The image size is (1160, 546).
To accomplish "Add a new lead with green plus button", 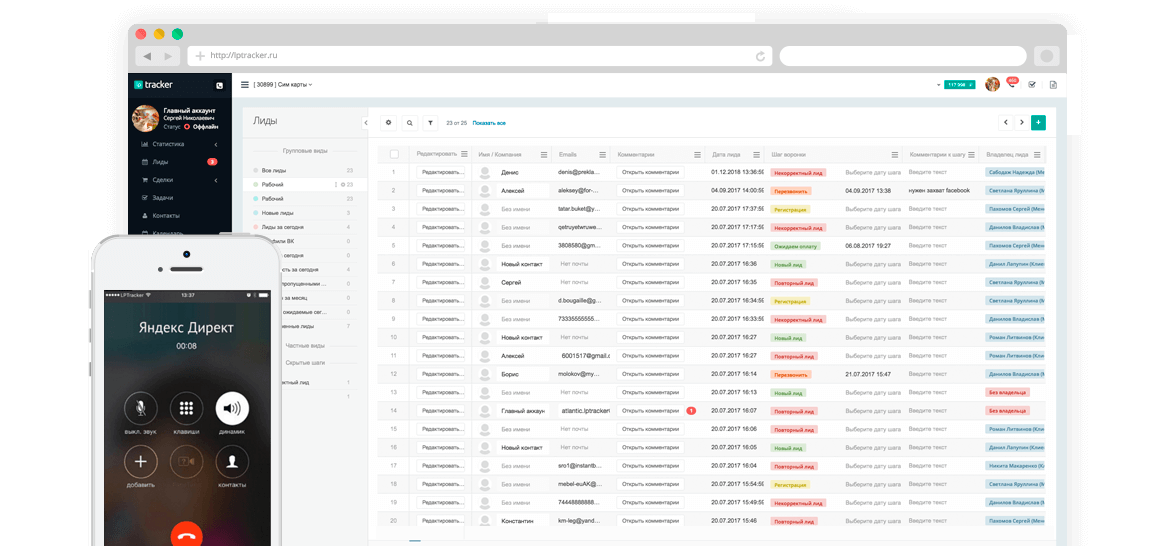I will click(x=1038, y=123).
